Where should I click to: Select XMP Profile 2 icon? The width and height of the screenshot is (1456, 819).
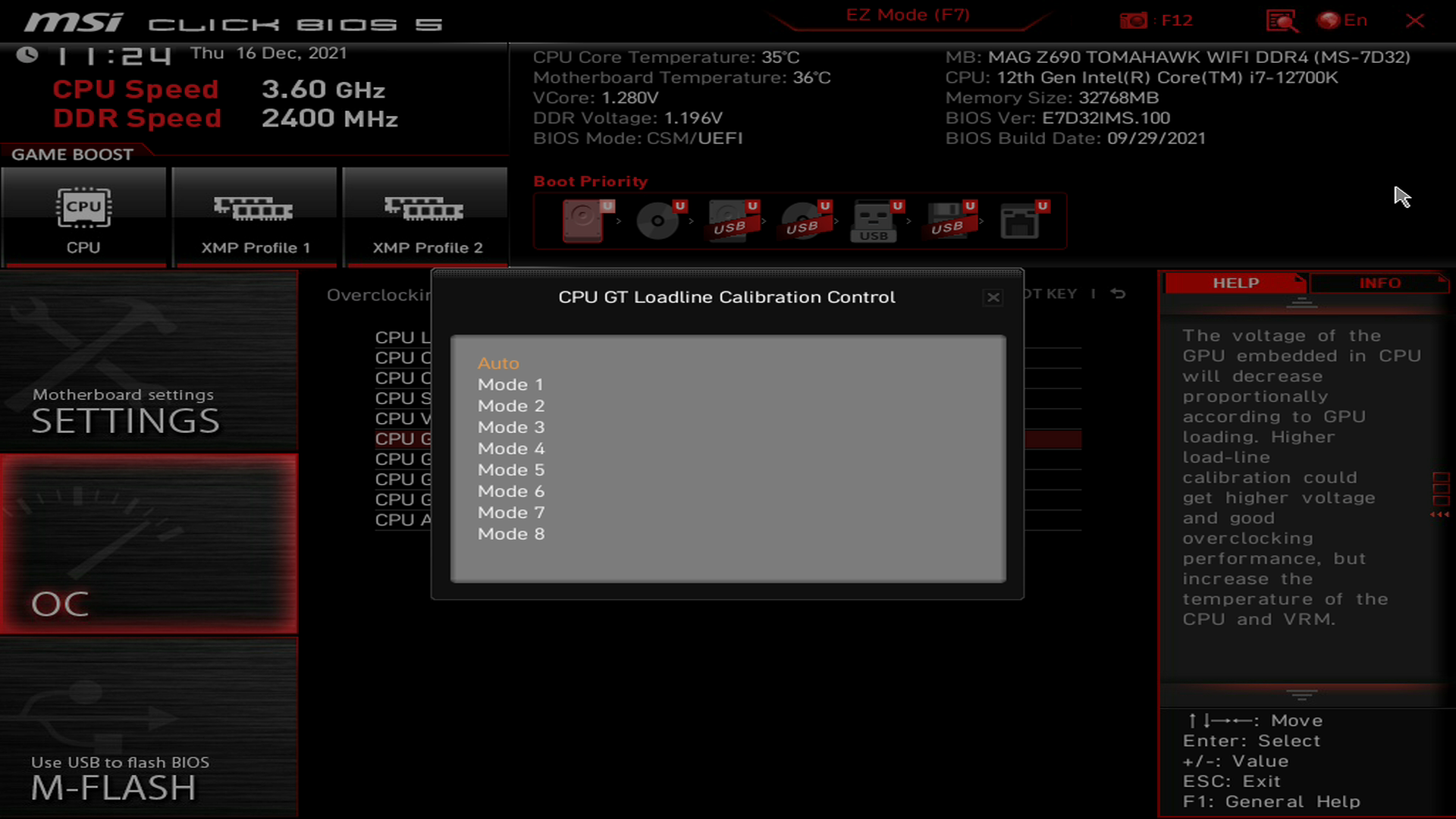click(x=425, y=209)
